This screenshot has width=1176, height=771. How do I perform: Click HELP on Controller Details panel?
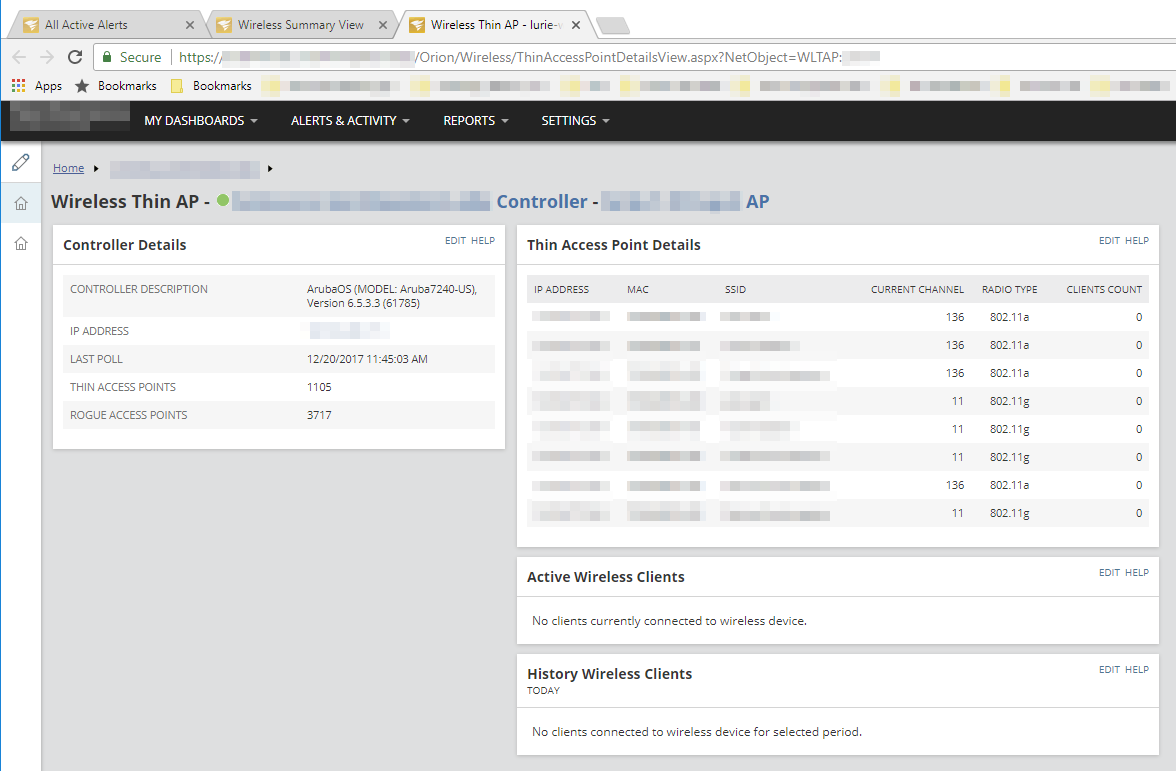(x=483, y=241)
